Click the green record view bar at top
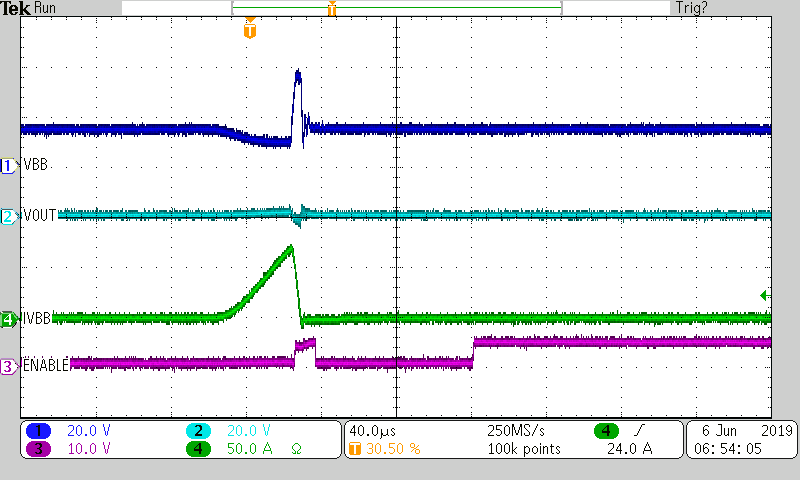Screen dimensions: 800x480 397,8
